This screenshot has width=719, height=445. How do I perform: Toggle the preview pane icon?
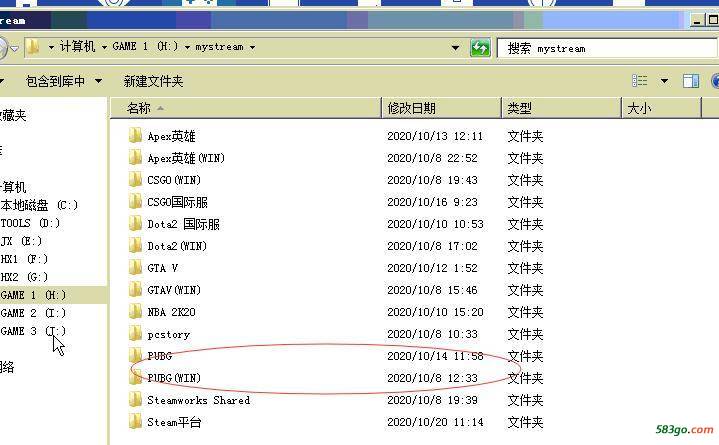pyautogui.click(x=691, y=81)
